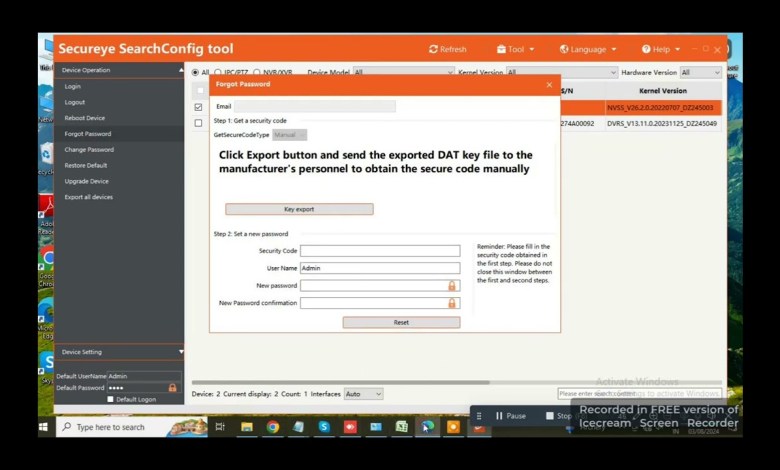Viewport: 780px width, 470px height.
Task: Toggle the select-all header checkbox
Action: tap(200, 91)
